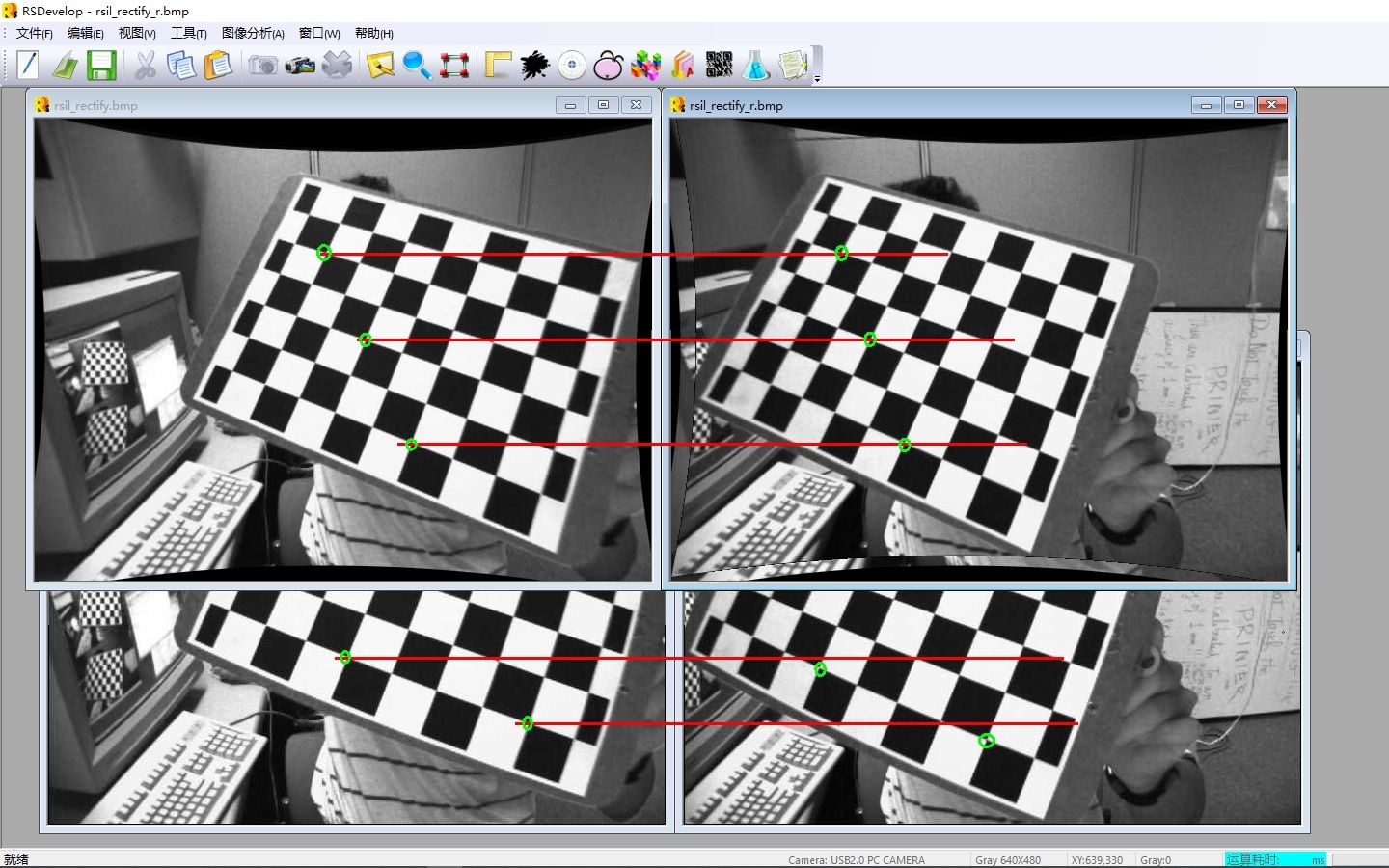Select the red rectangle region tool
Image resolution: width=1389 pixels, height=868 pixels.
454,65
